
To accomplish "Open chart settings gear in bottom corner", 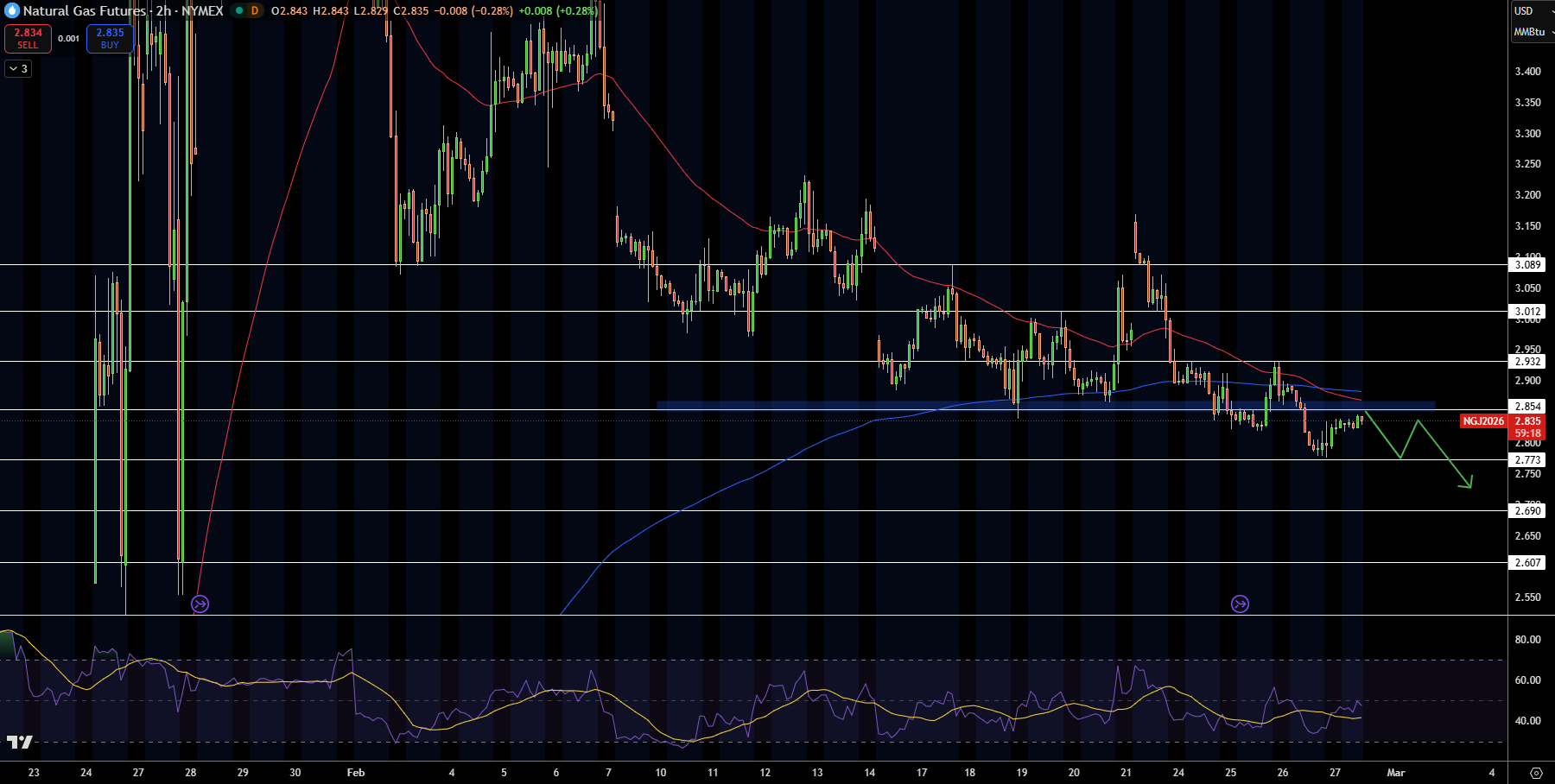I will tap(1536, 773).
